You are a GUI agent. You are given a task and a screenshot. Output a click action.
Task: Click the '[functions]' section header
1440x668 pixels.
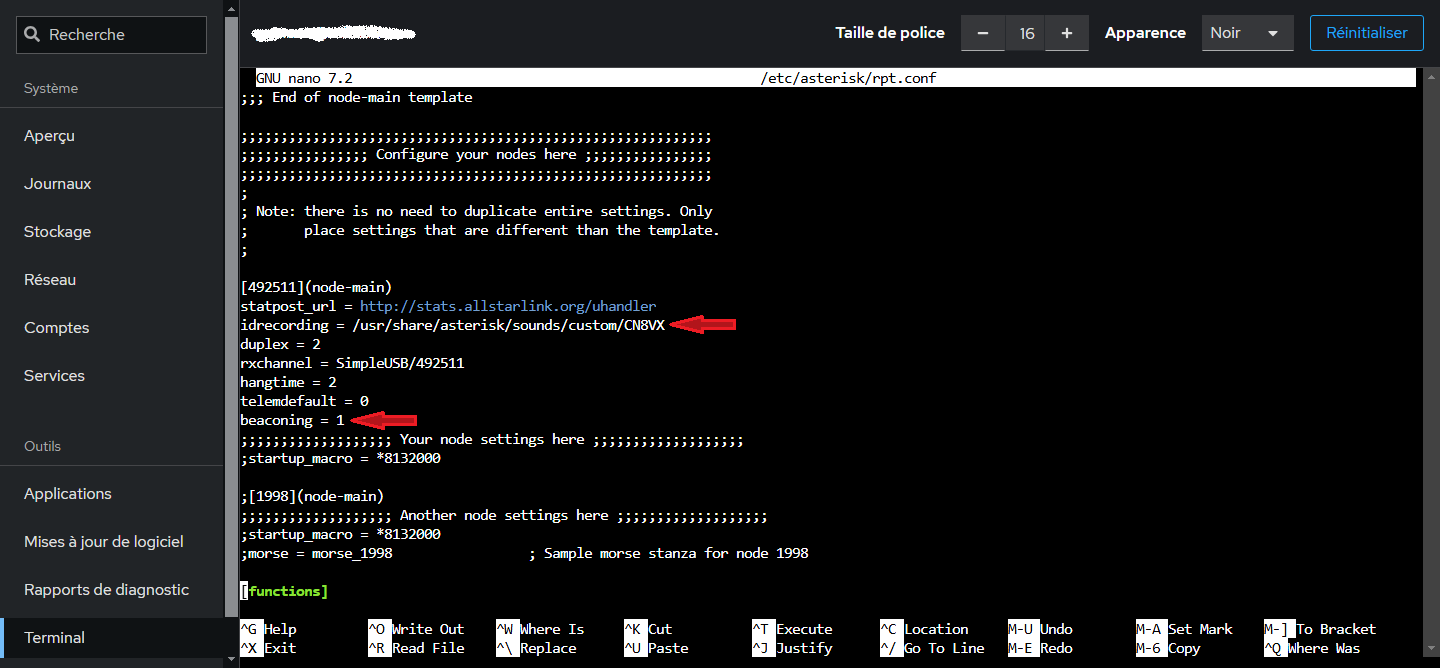[284, 591]
